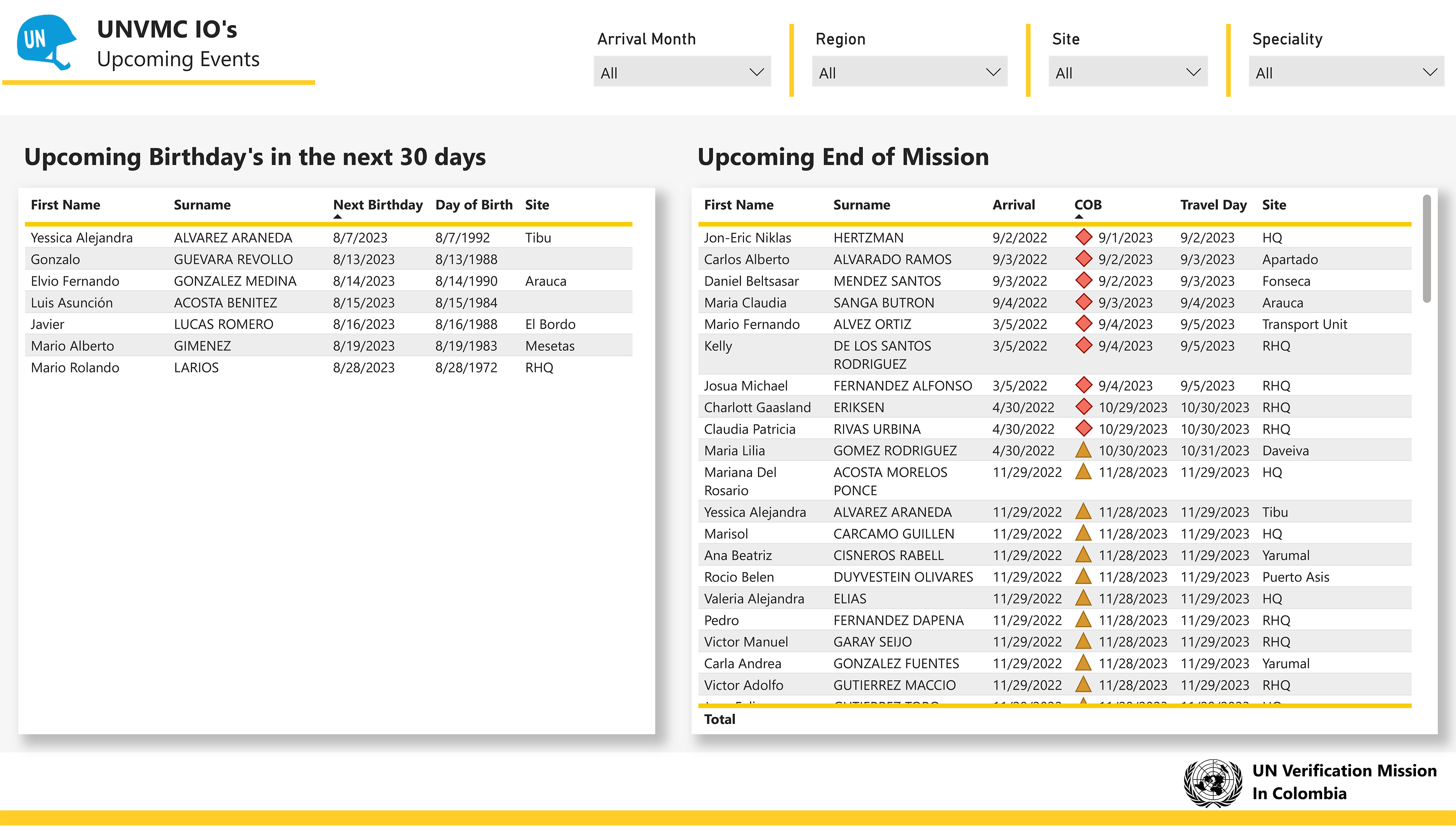Click birthday date 8/15/2023 for Luis Asunción
Screen dimensions: 1456x831
point(364,303)
